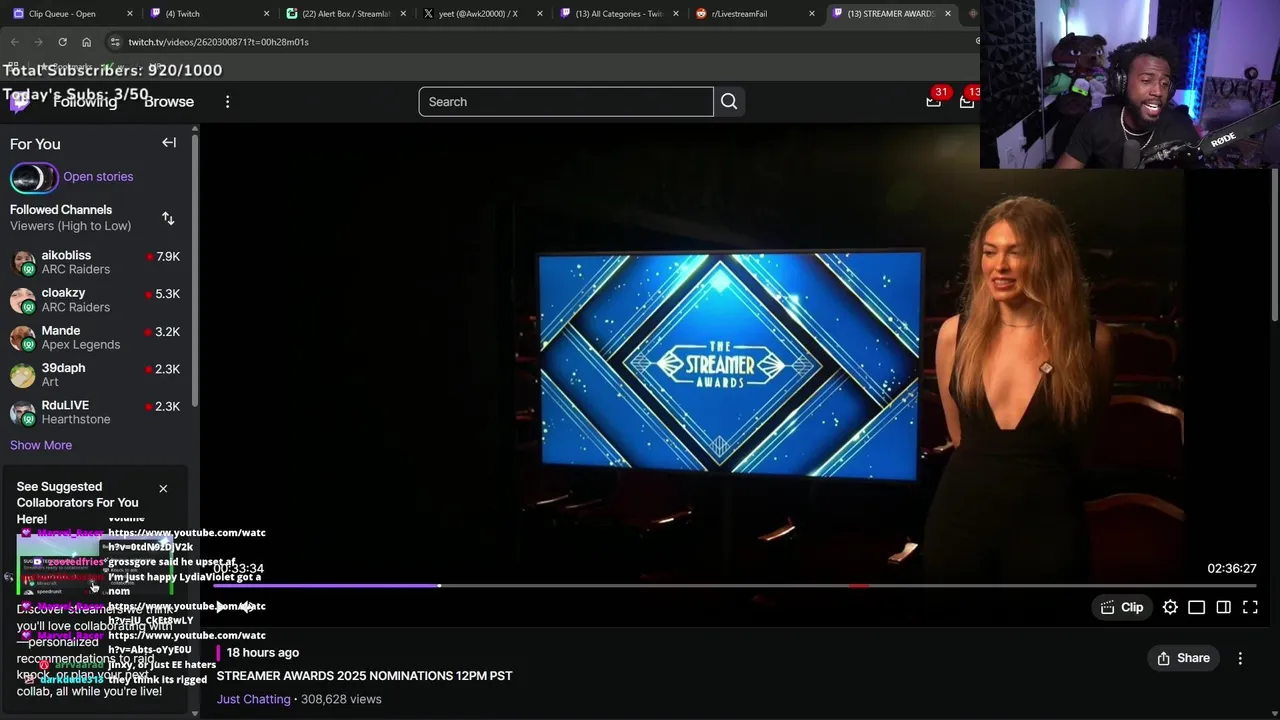Open Mande channel playing Apex Legends
This screenshot has height=720, width=1280.
(95, 337)
